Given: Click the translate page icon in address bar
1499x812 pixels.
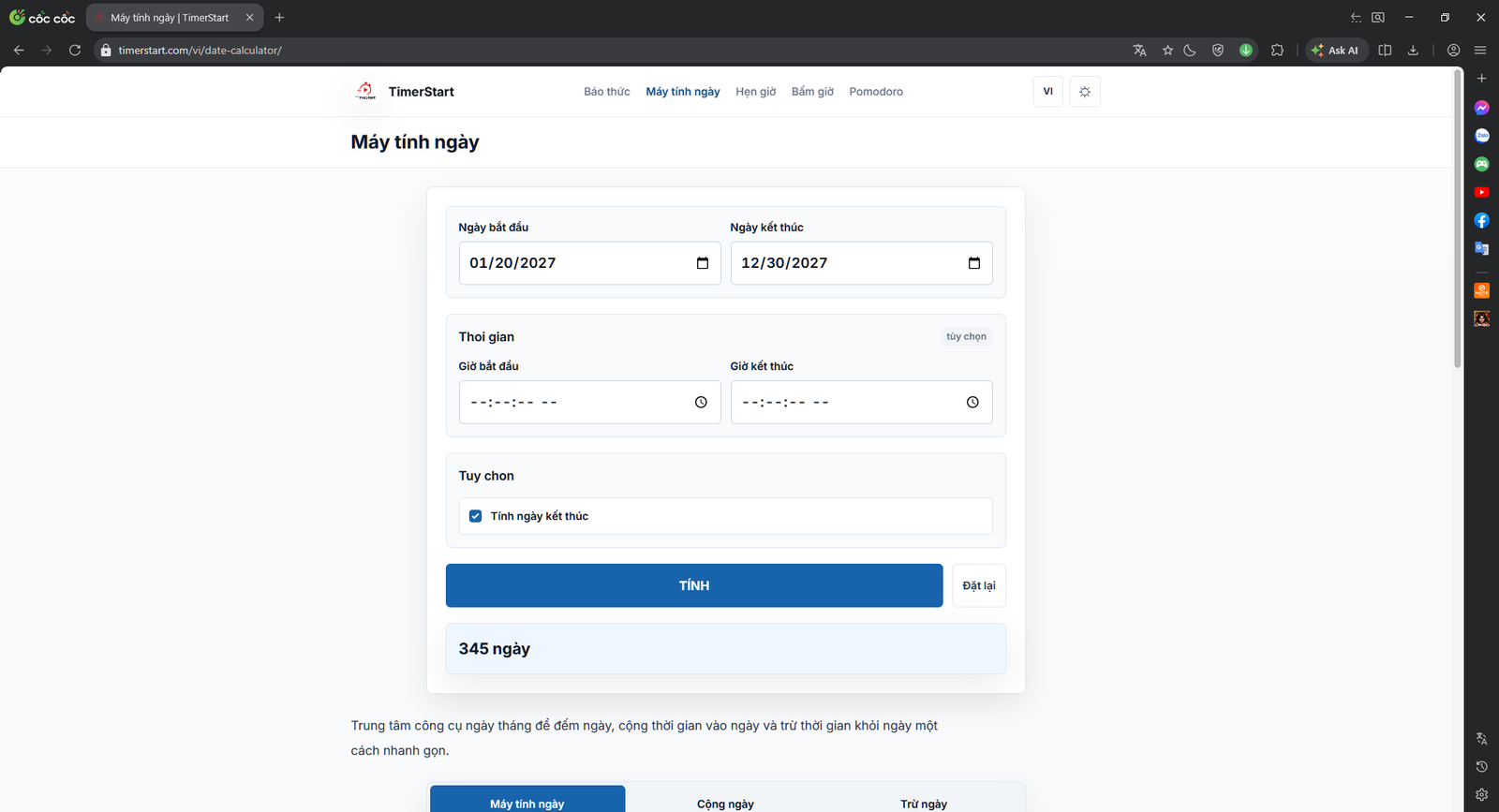Looking at the screenshot, I should pos(1139,51).
